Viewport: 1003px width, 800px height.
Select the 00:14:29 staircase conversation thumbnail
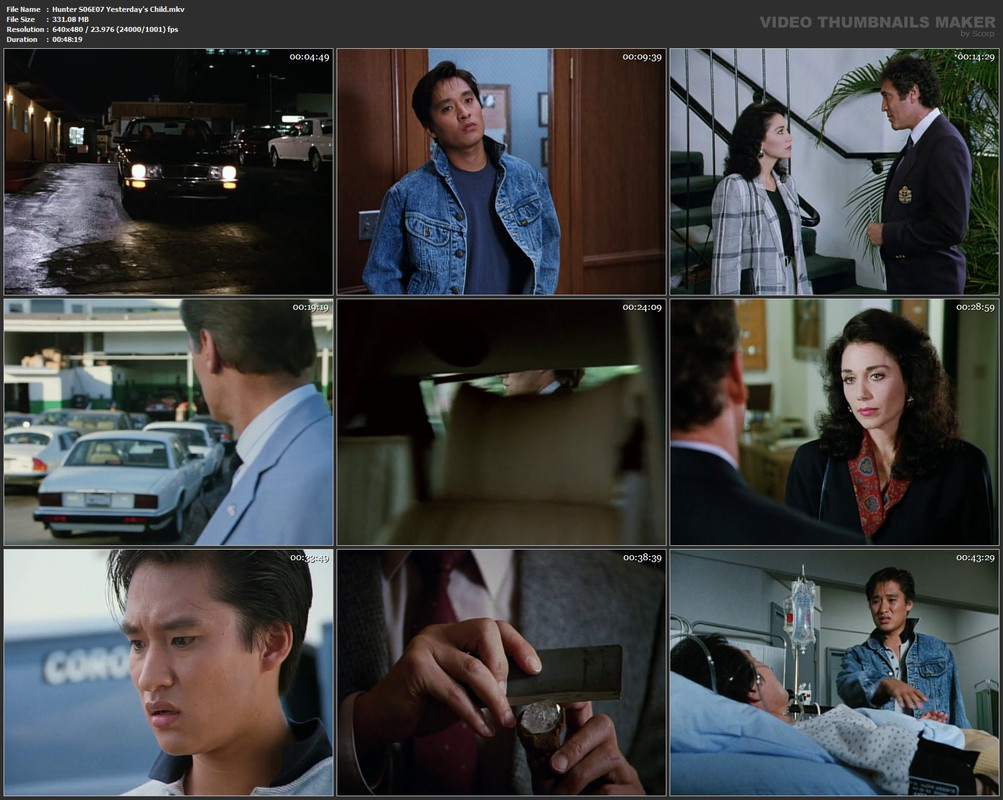pyautogui.click(x=835, y=171)
